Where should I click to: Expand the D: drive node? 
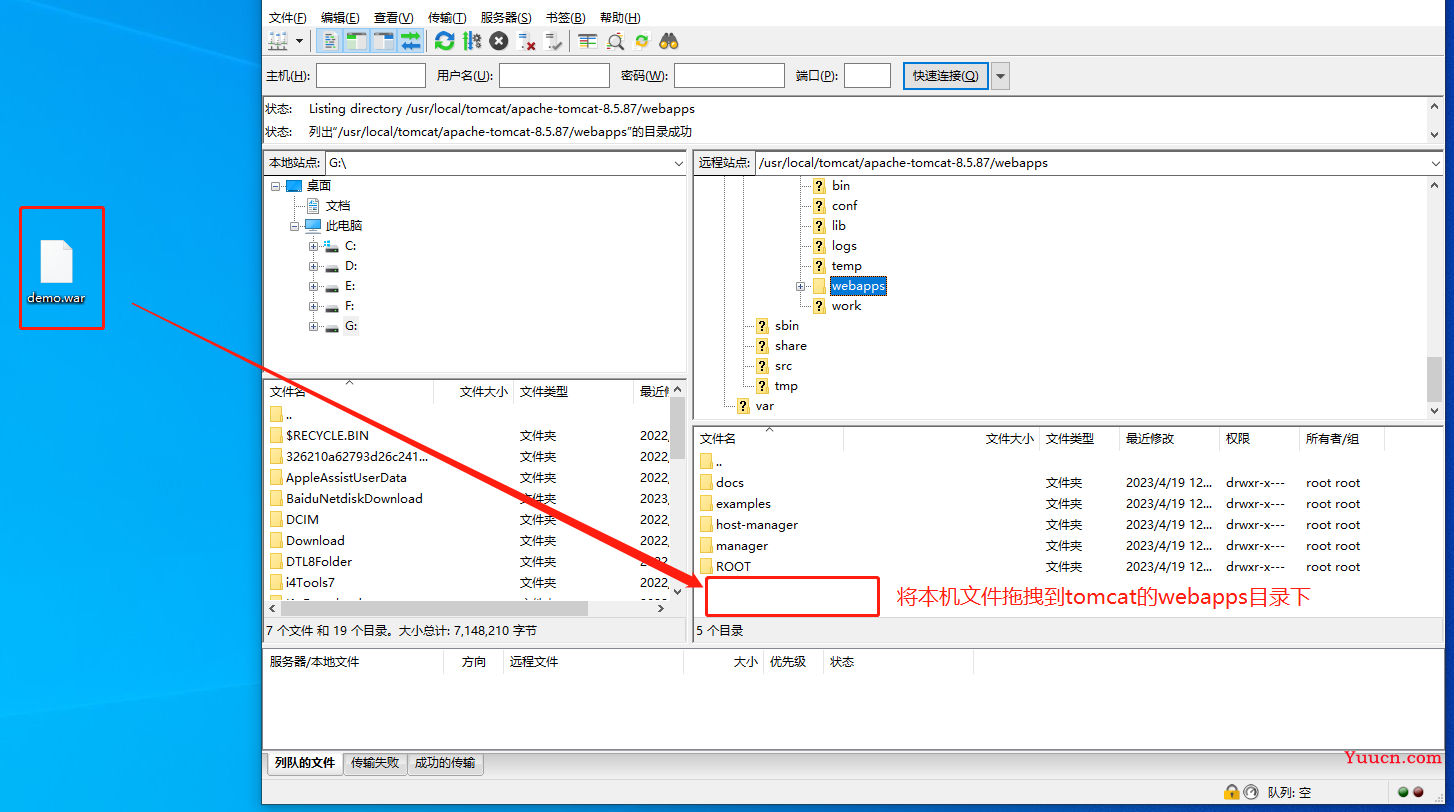pyautogui.click(x=314, y=266)
